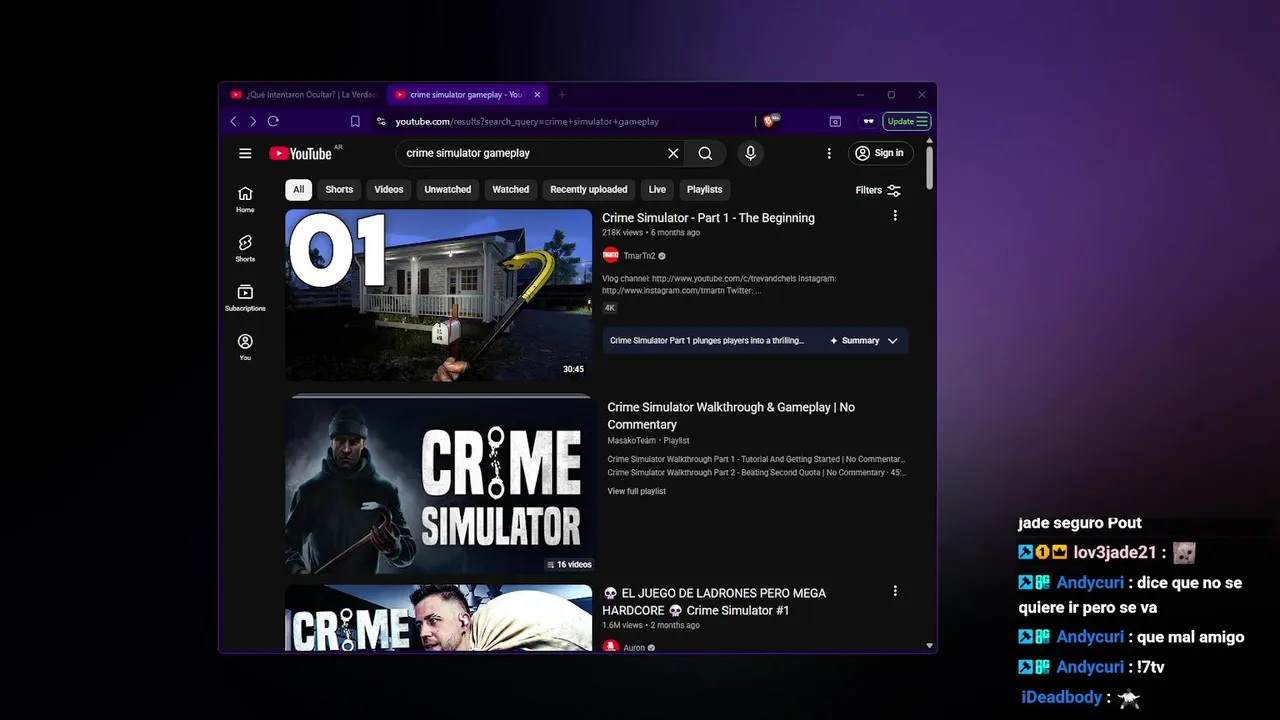This screenshot has width=1280, height=720.
Task: Open EL JUEGO DE LADRONES video title
Action: click(x=714, y=602)
